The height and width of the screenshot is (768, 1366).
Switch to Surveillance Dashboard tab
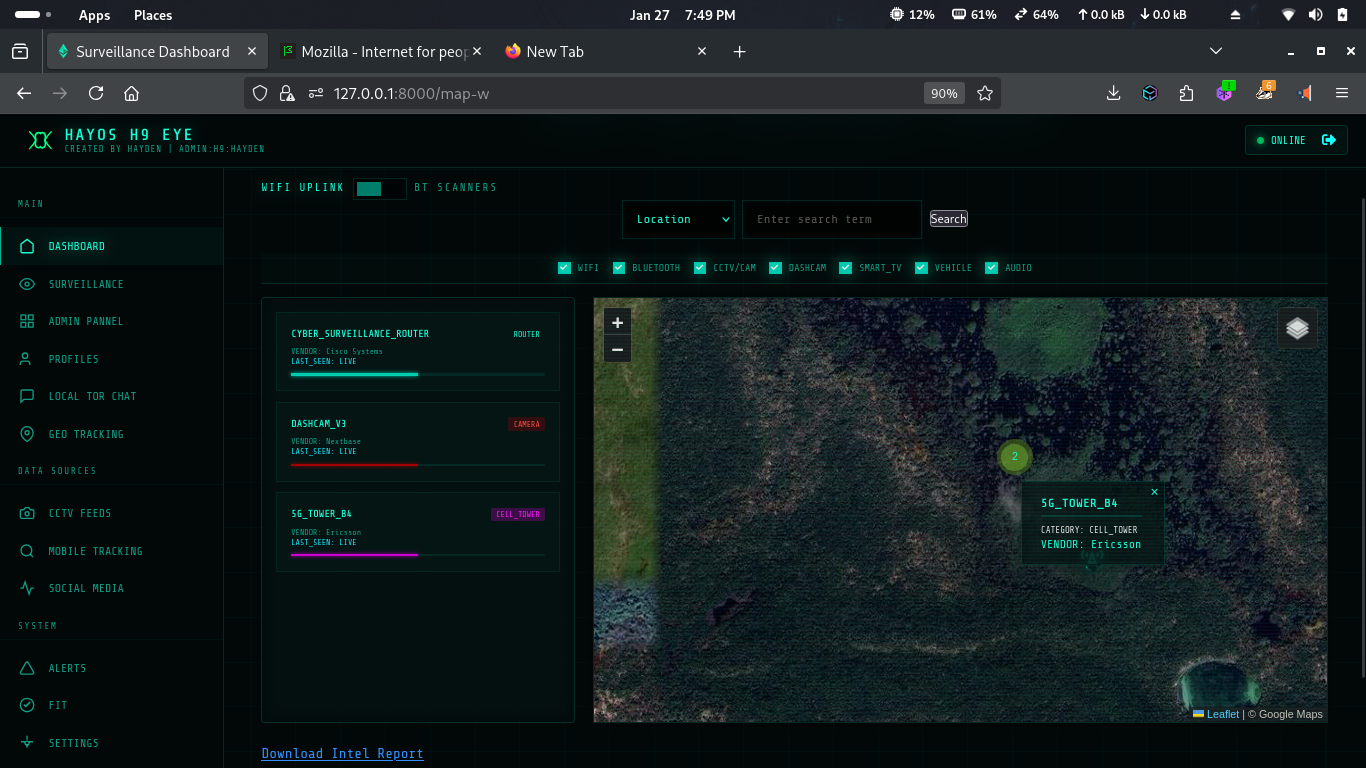pos(157,51)
